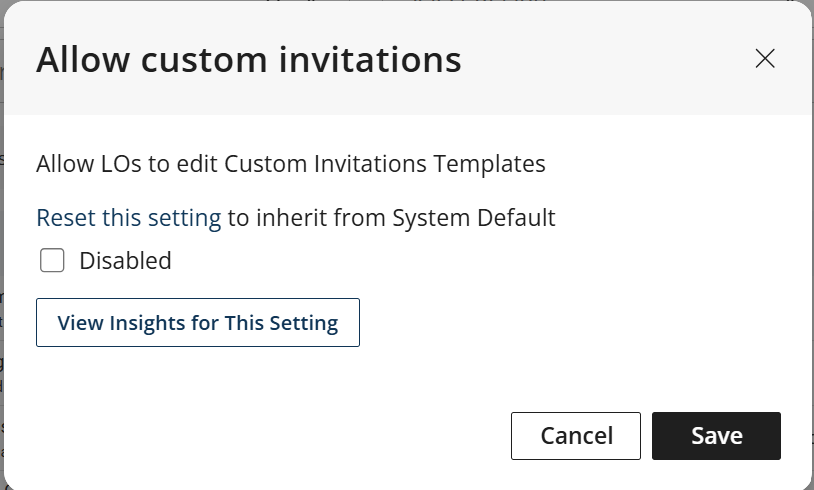The height and width of the screenshot is (490, 814).
Task: Toggle the Disabled checkbox
Action: coord(52,261)
